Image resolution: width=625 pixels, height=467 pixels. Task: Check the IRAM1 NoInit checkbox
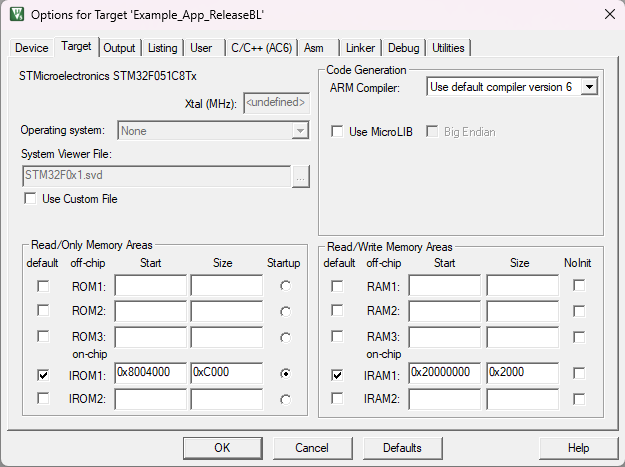[579, 374]
